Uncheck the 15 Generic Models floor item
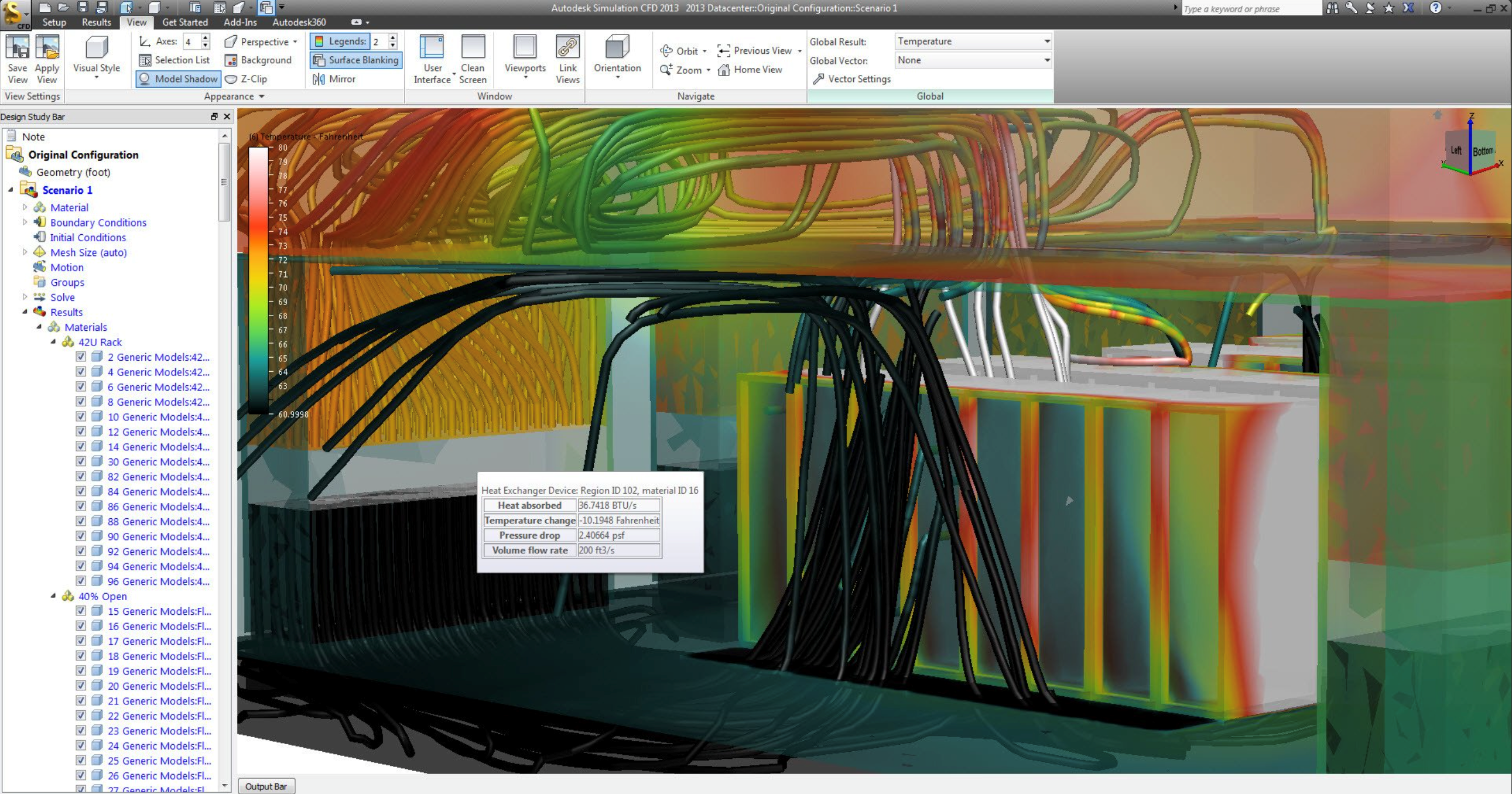The image size is (1512, 794). (81, 610)
